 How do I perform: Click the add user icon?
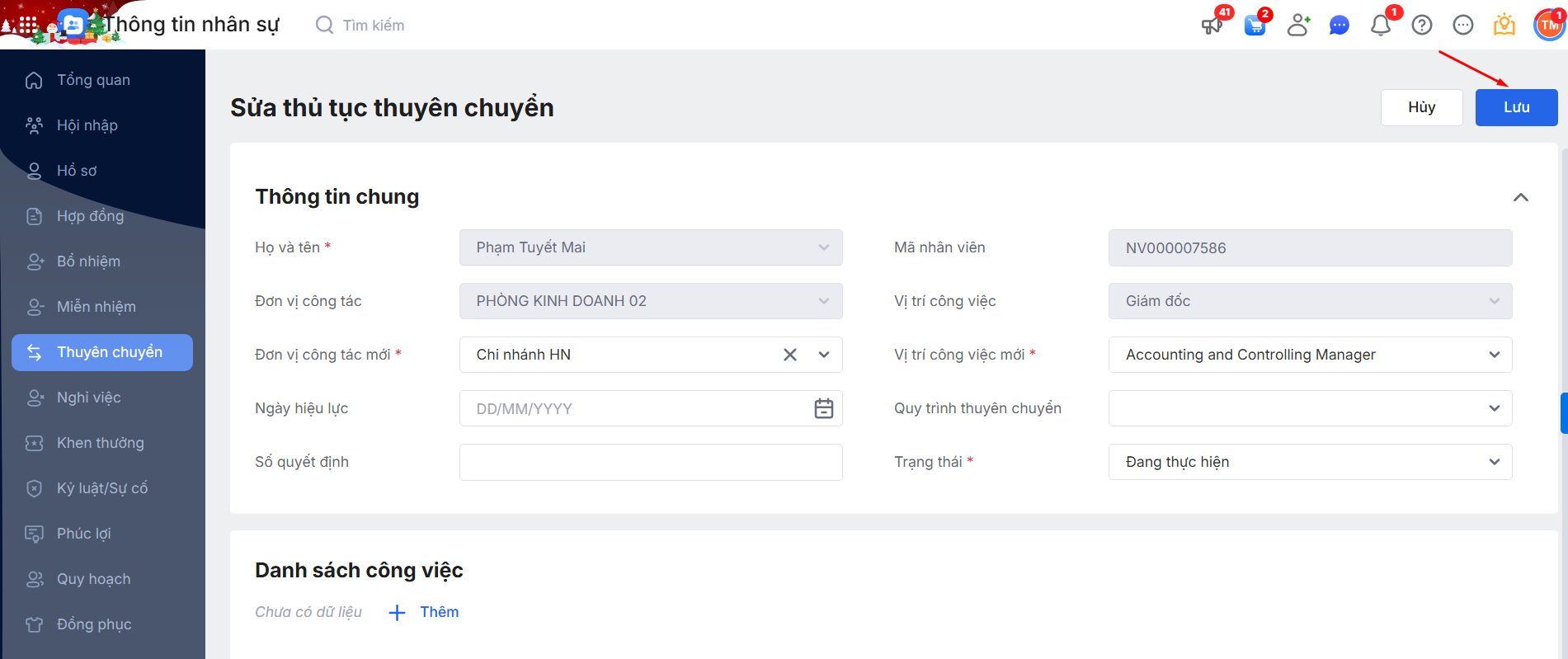click(1297, 26)
